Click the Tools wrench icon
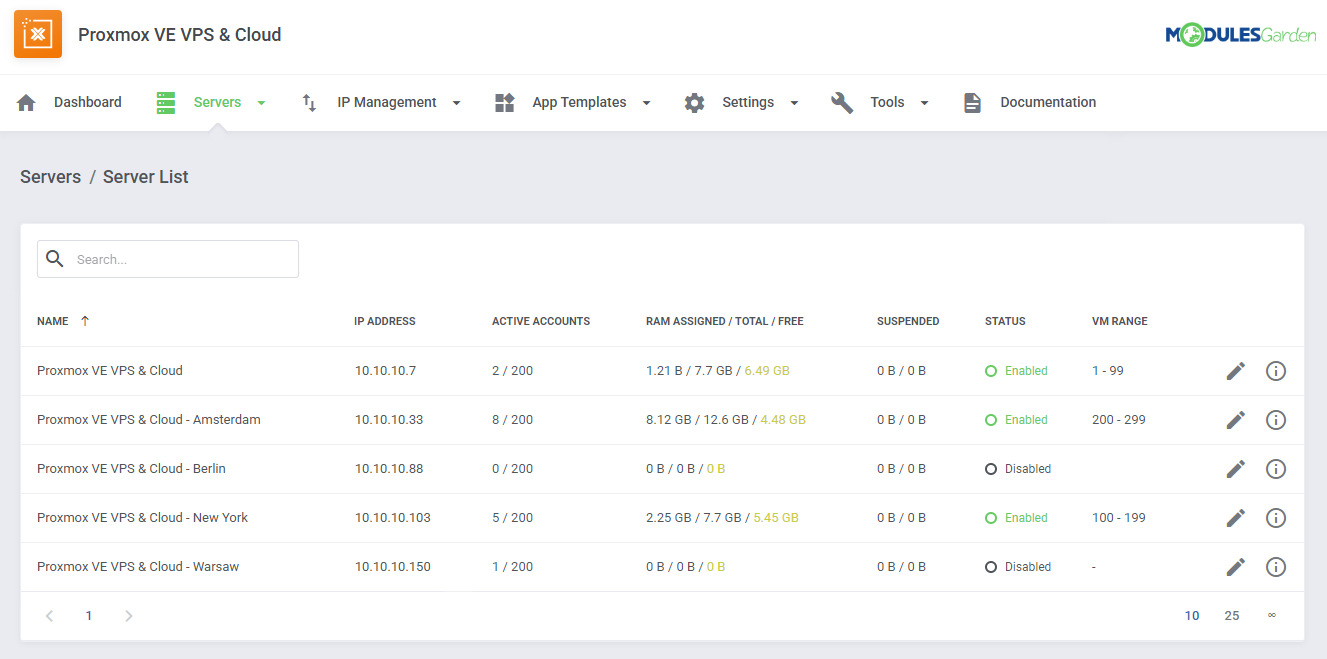Viewport: 1327px width, 659px height. click(x=841, y=101)
